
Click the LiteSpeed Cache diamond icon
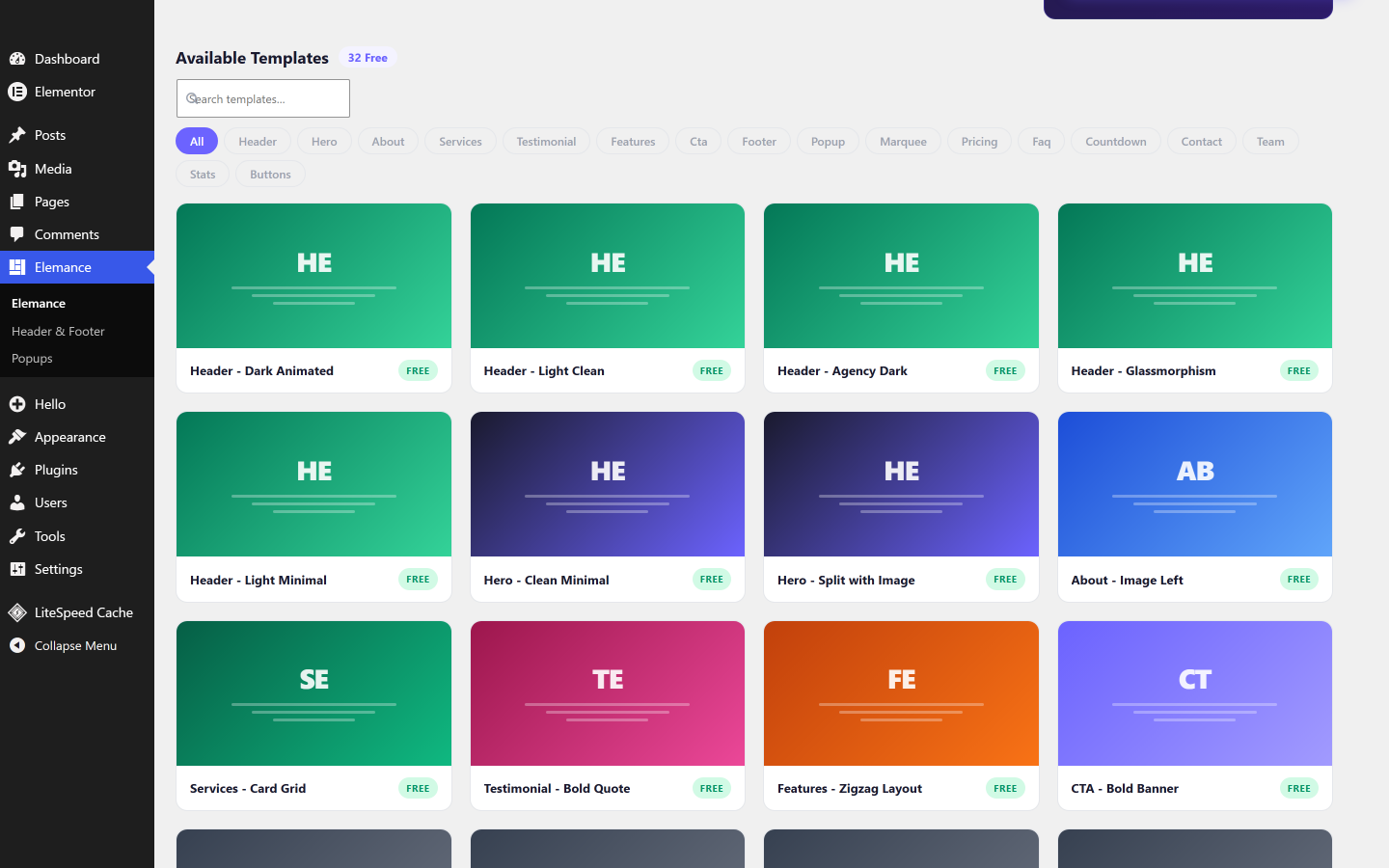click(x=17, y=612)
